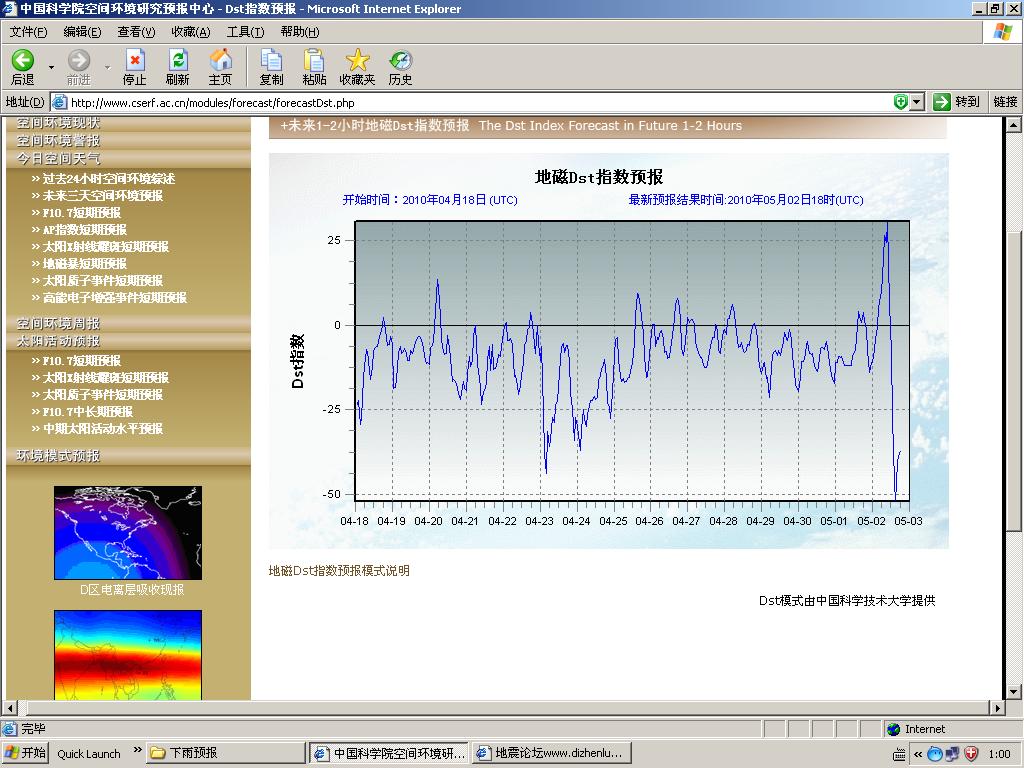1024x768 pixels.
Task: Click the Refresh (刷新) toolbar icon
Action: pyautogui.click(x=178, y=61)
